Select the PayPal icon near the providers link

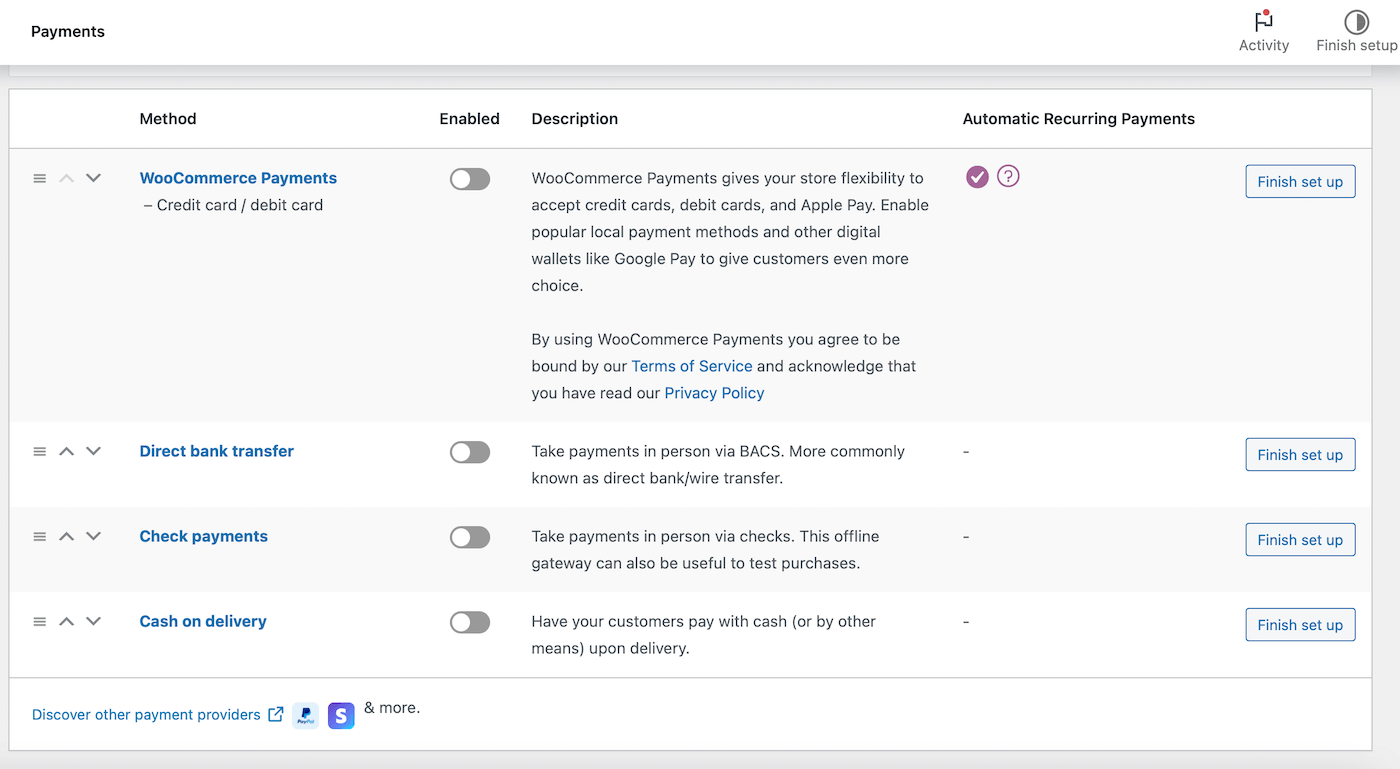[305, 715]
